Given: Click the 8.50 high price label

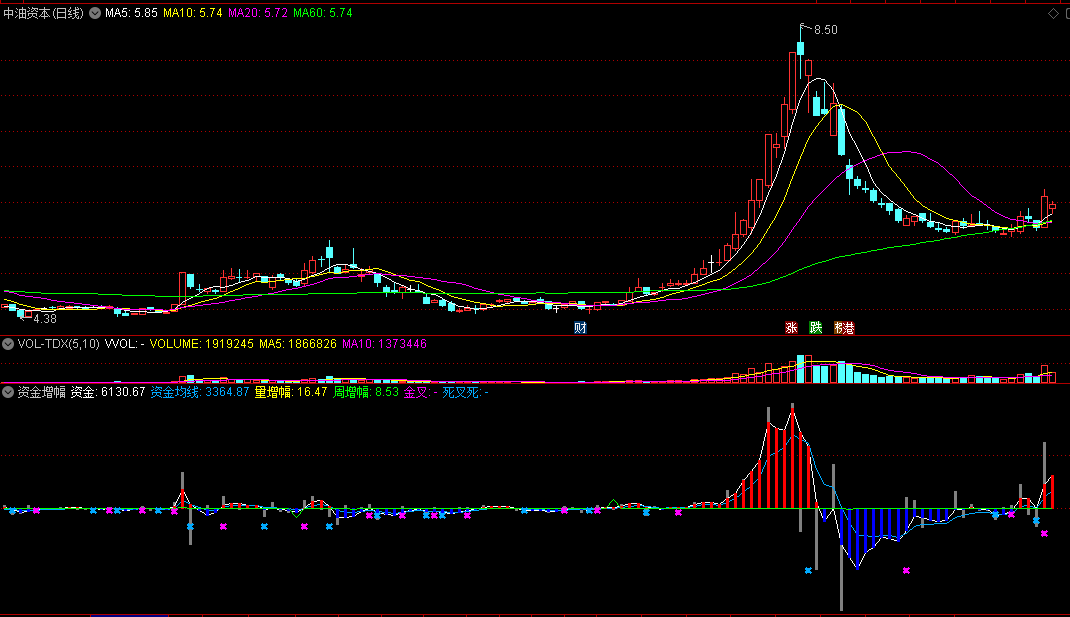Looking at the screenshot, I should [825, 30].
